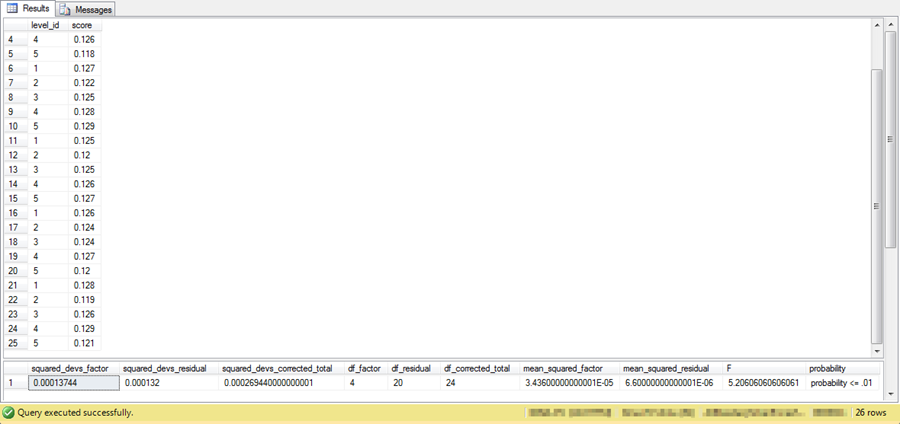The height and width of the screenshot is (424, 900).
Task: Click the score column header
Action: point(85,25)
